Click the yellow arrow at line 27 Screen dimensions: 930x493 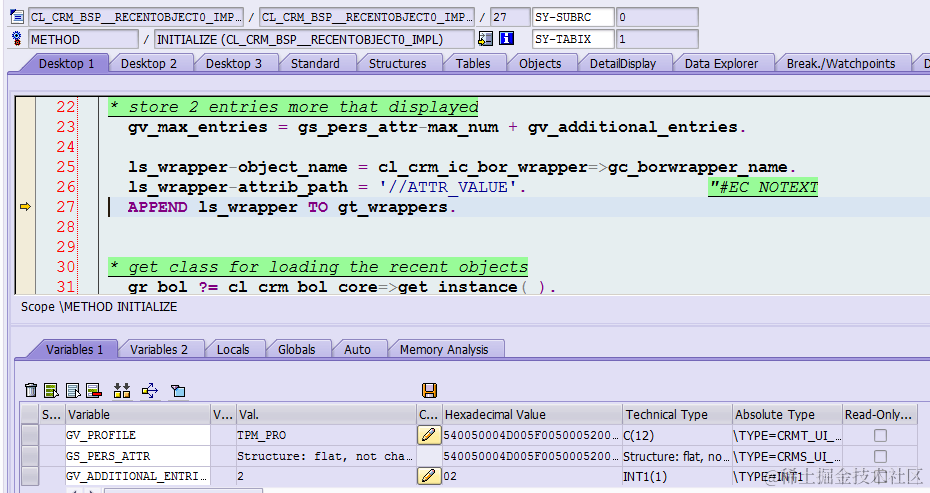[25, 206]
